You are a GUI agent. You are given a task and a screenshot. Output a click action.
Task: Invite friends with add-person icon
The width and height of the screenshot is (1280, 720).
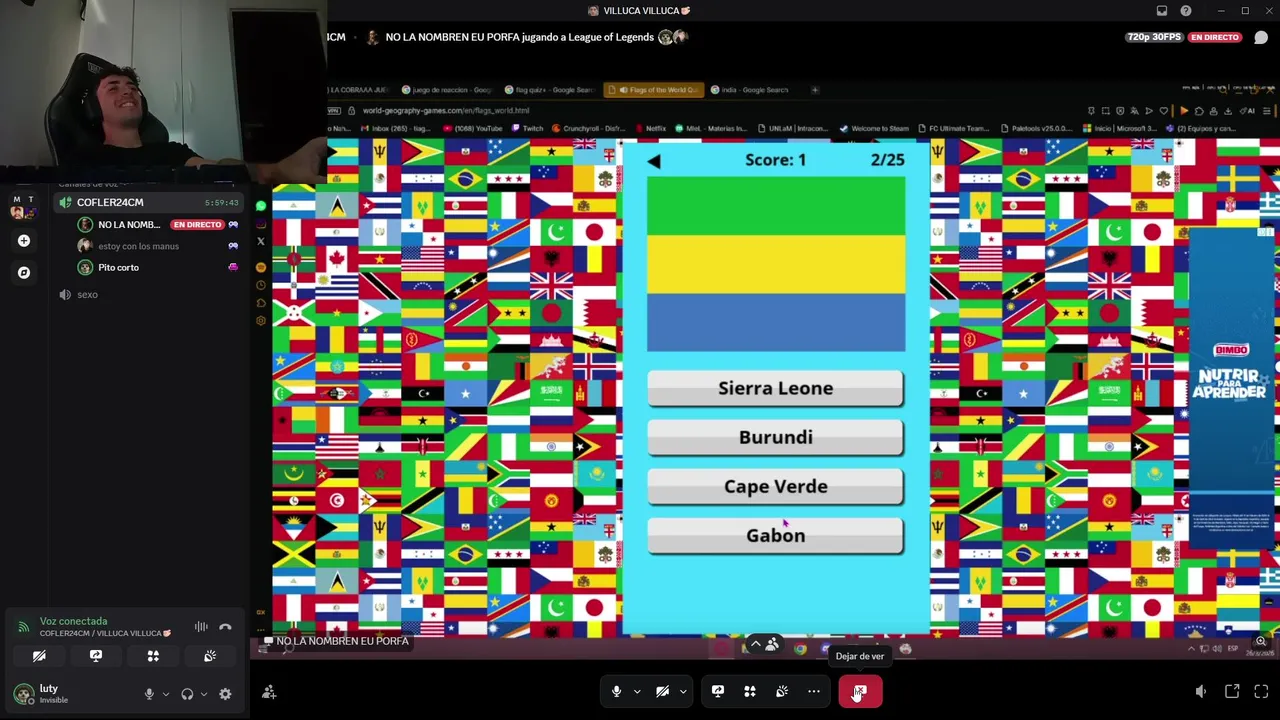[269, 691]
